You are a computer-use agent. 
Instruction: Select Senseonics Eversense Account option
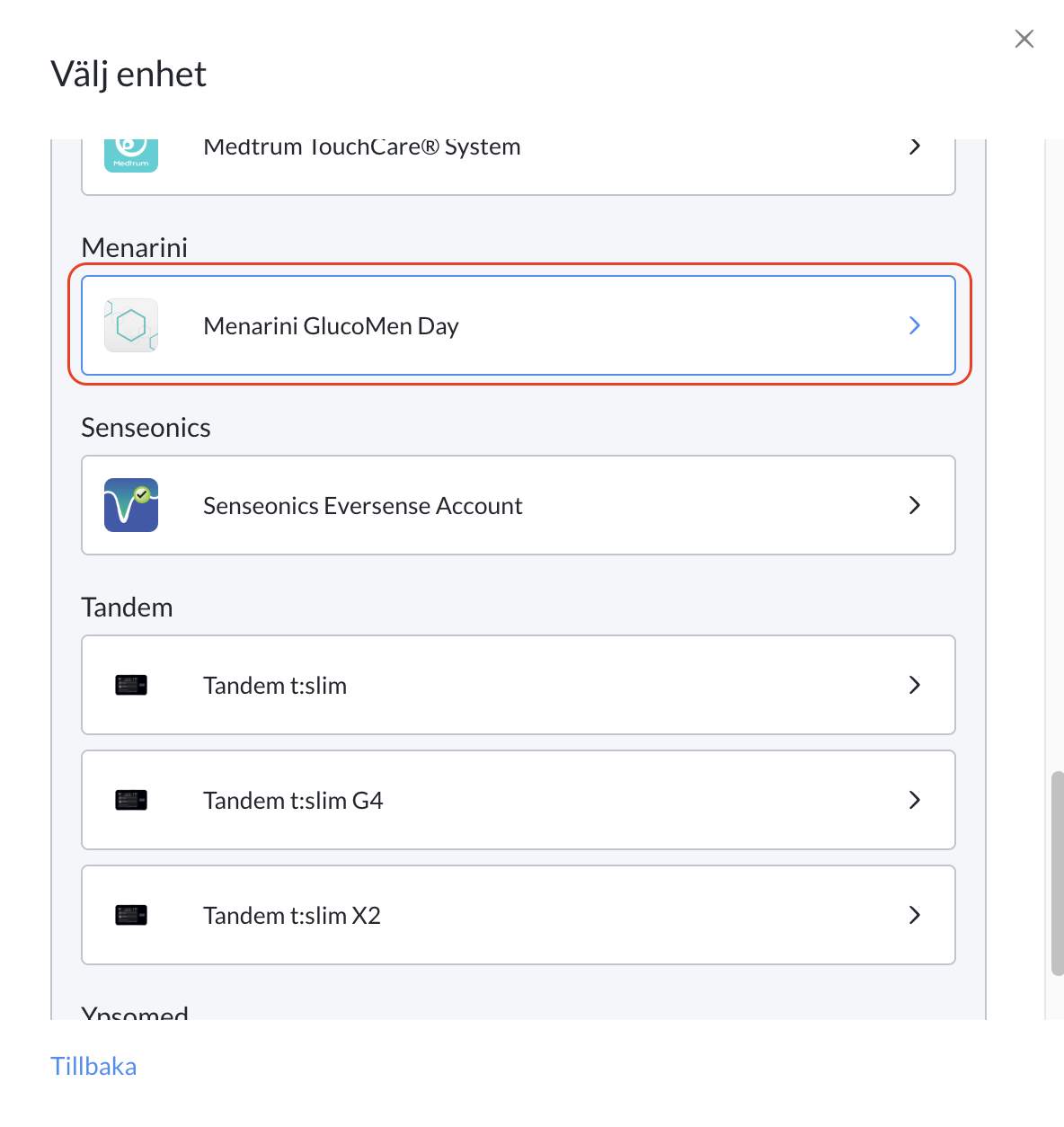tap(519, 505)
